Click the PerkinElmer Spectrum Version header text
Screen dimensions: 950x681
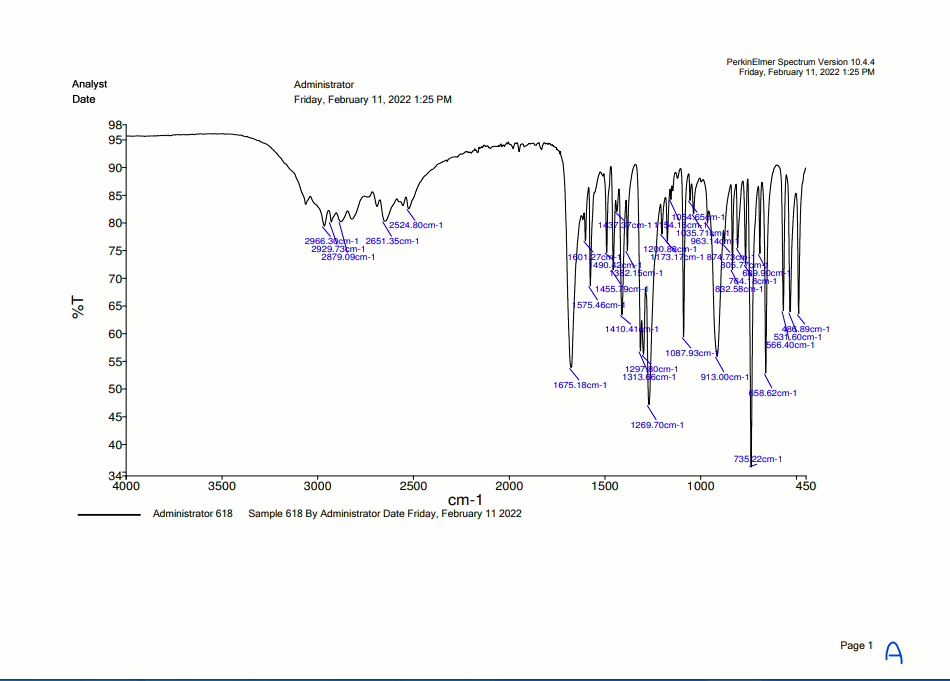800,62
